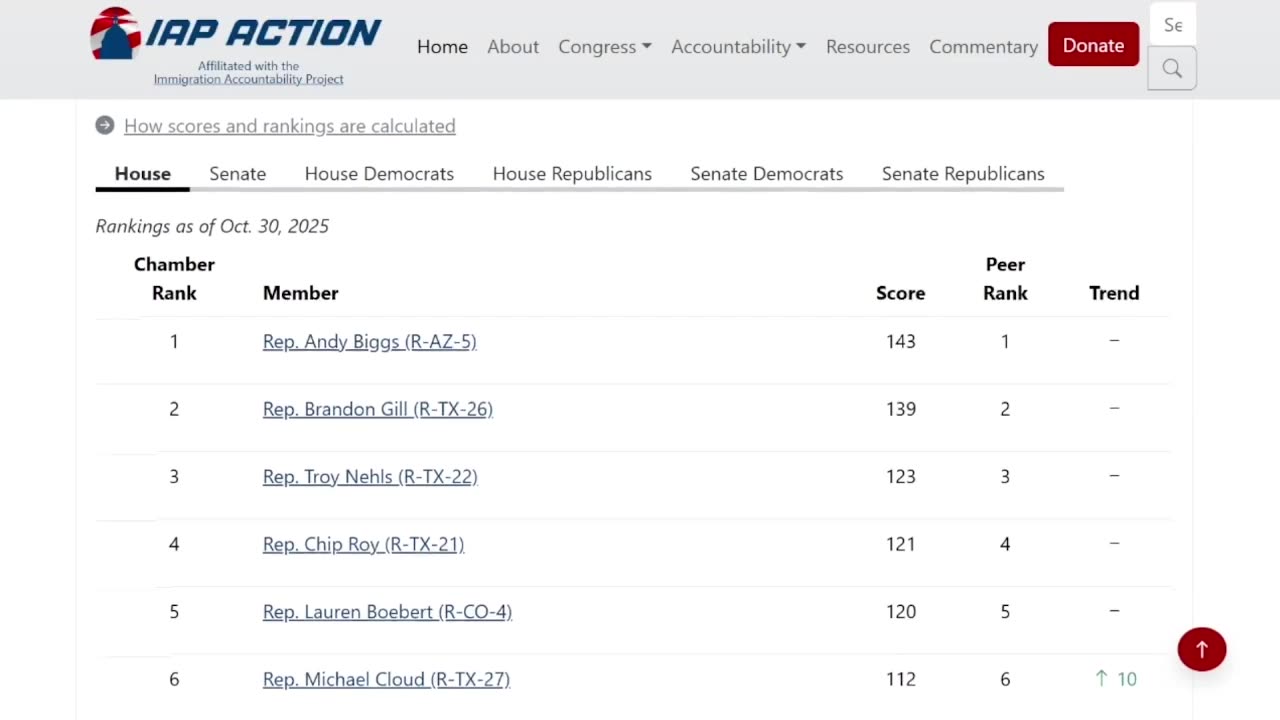
Task: Open How scores and rankings are calculated
Action: [x=289, y=126]
